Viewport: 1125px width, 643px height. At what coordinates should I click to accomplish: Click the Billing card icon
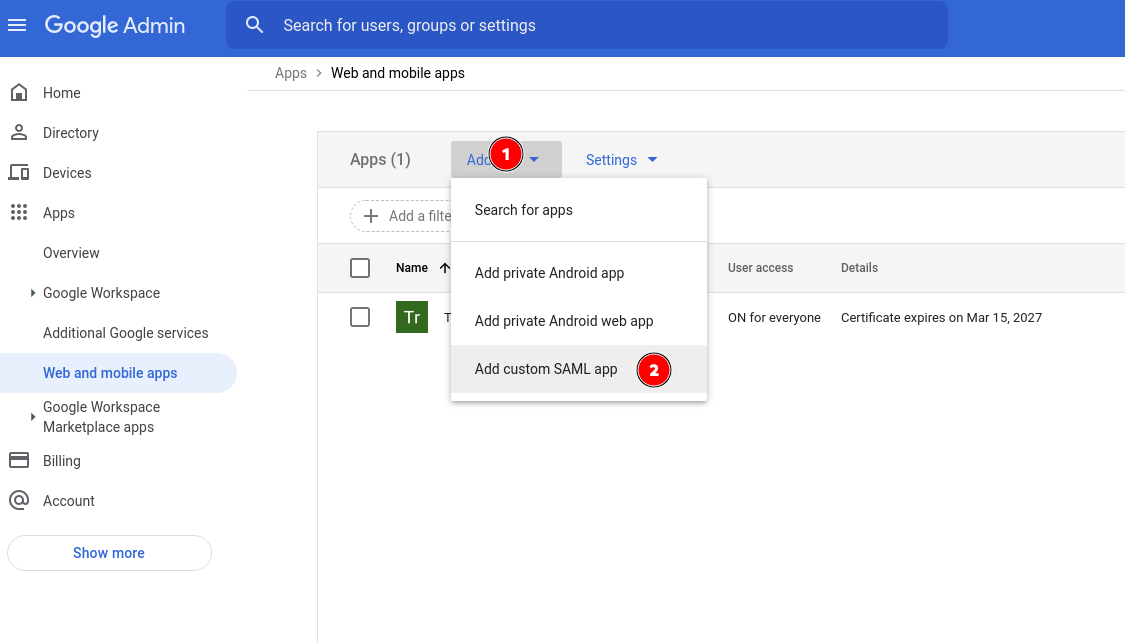(x=18, y=461)
